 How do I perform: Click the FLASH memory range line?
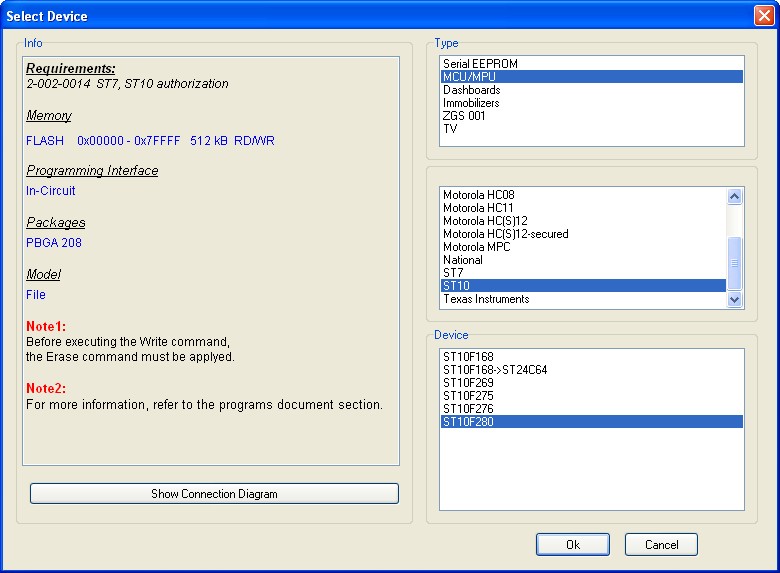click(x=150, y=141)
